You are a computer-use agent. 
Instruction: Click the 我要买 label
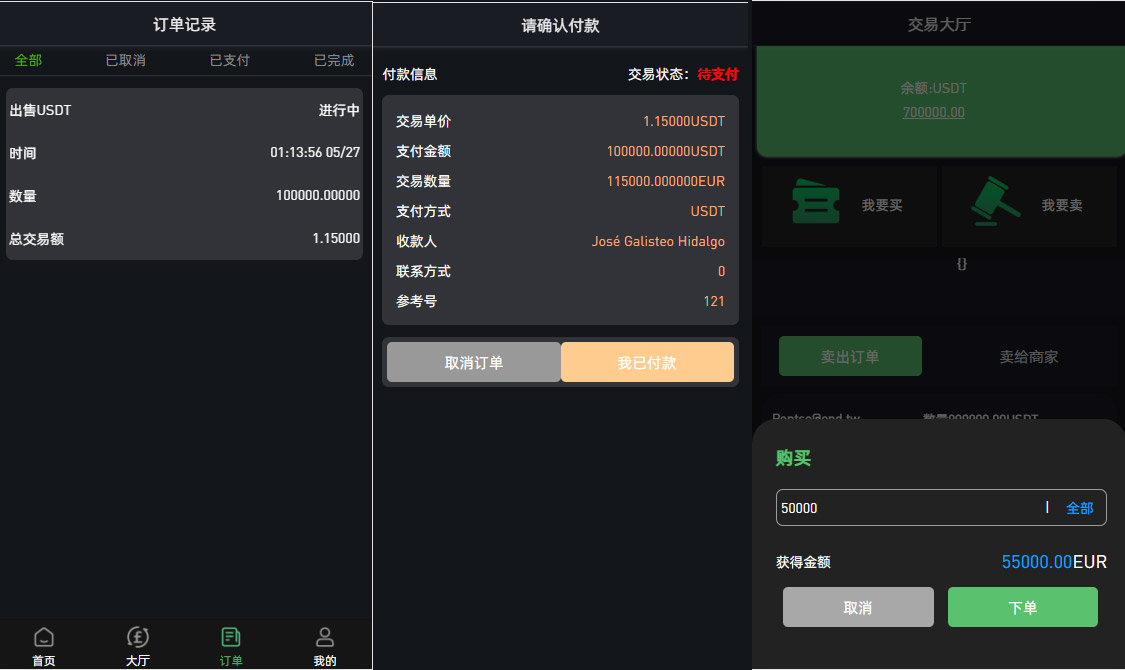click(x=882, y=205)
